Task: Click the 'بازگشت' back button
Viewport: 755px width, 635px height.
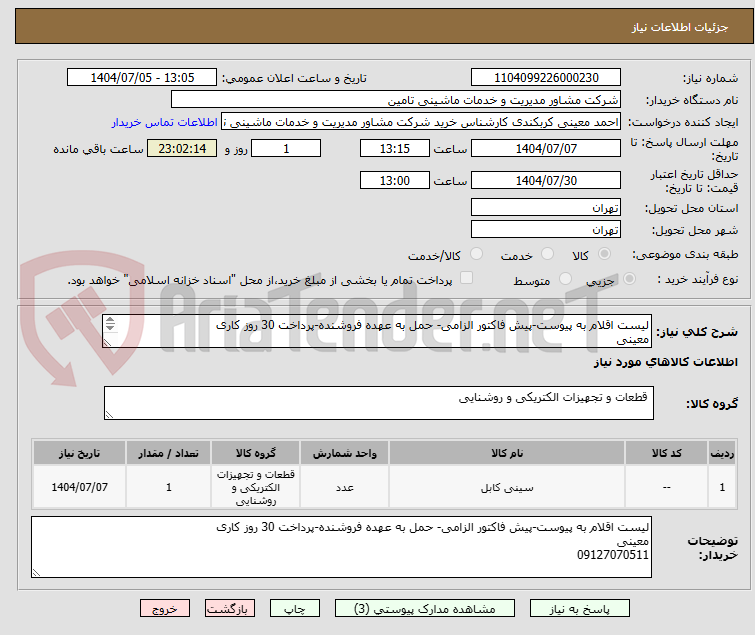Action: point(230,609)
